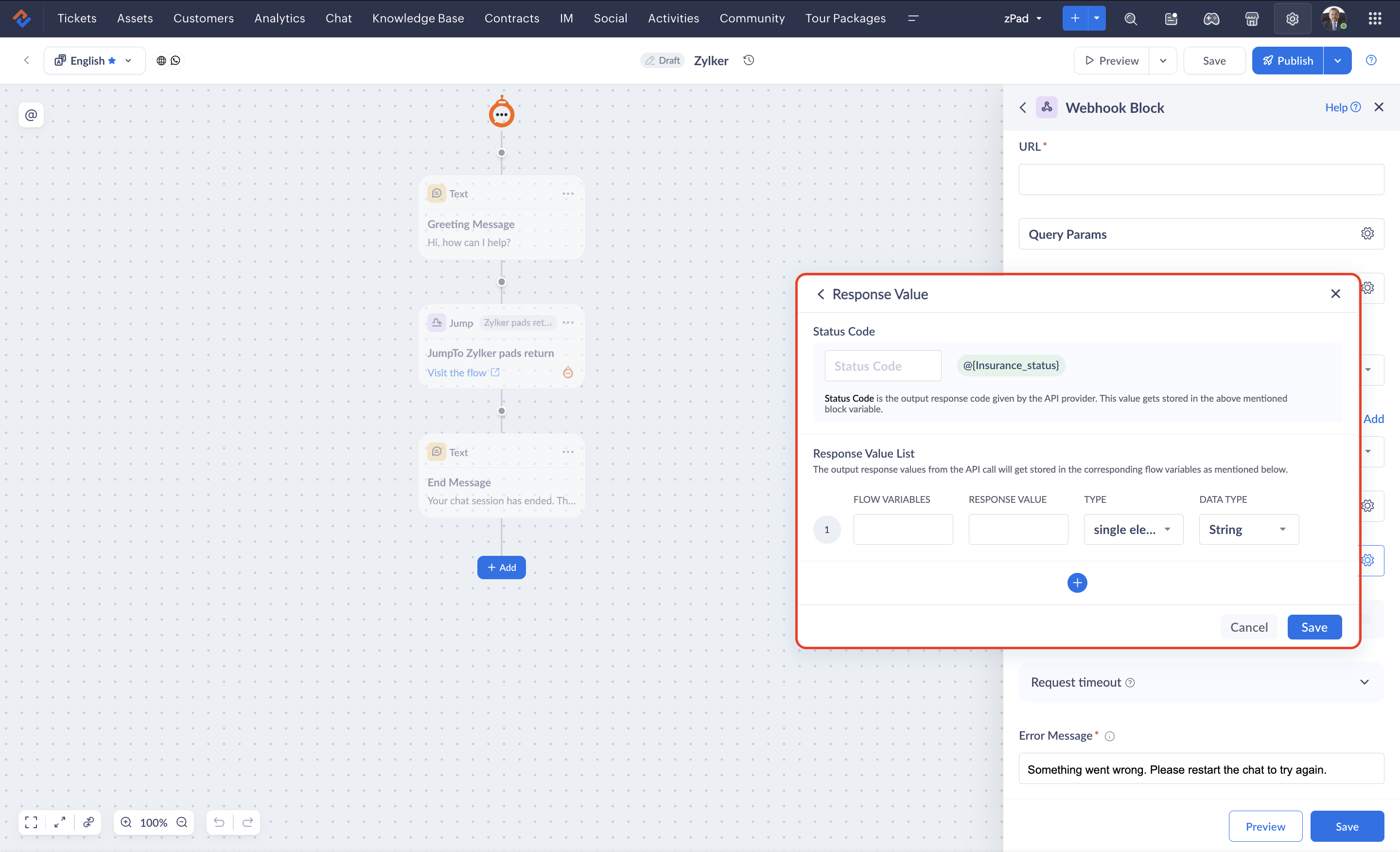The width and height of the screenshot is (1400, 852).
Task: Click the top toolbar Preview button
Action: tap(1111, 60)
